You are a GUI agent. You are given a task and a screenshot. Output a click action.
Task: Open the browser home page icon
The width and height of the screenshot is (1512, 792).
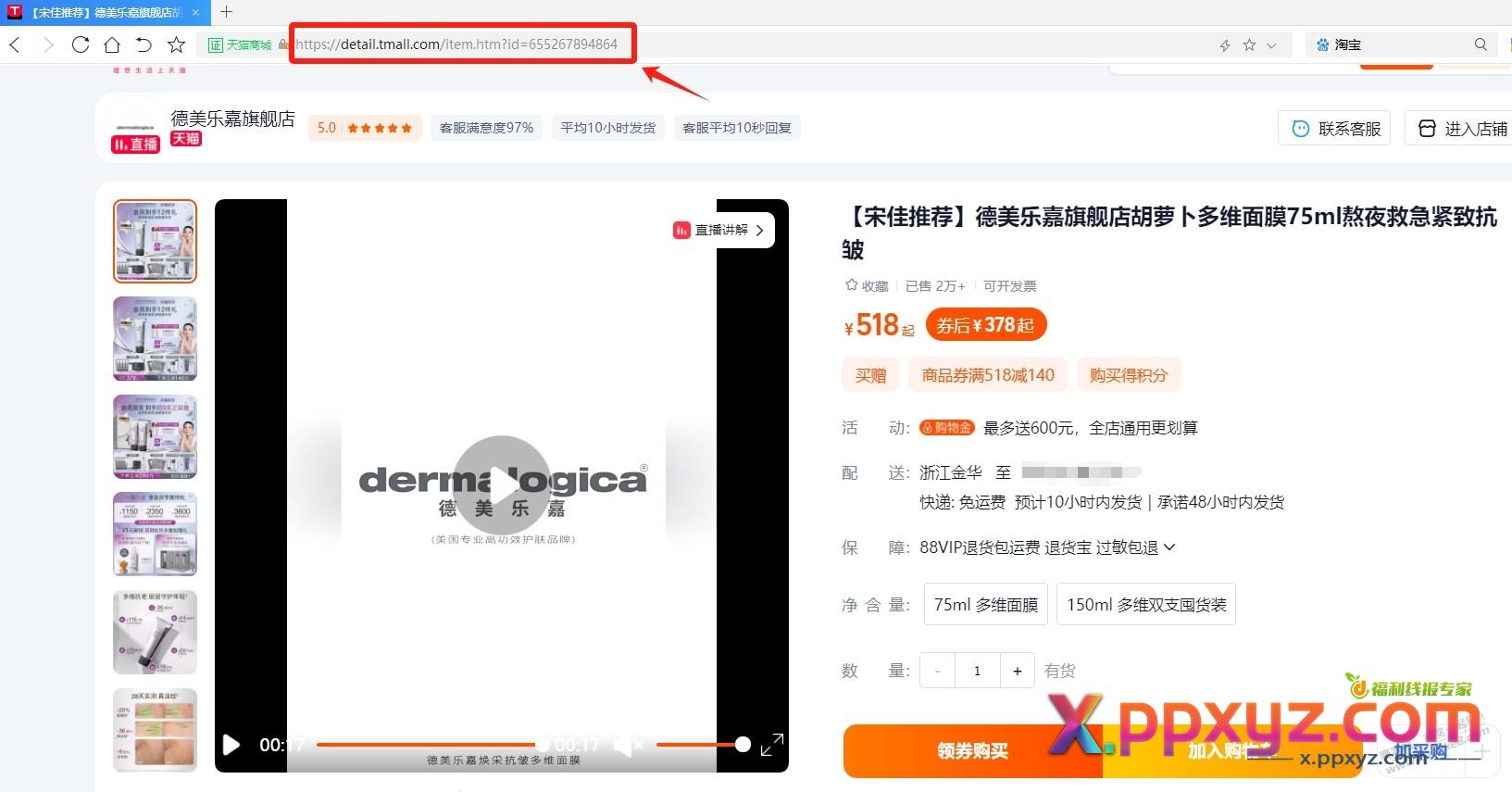click(112, 44)
